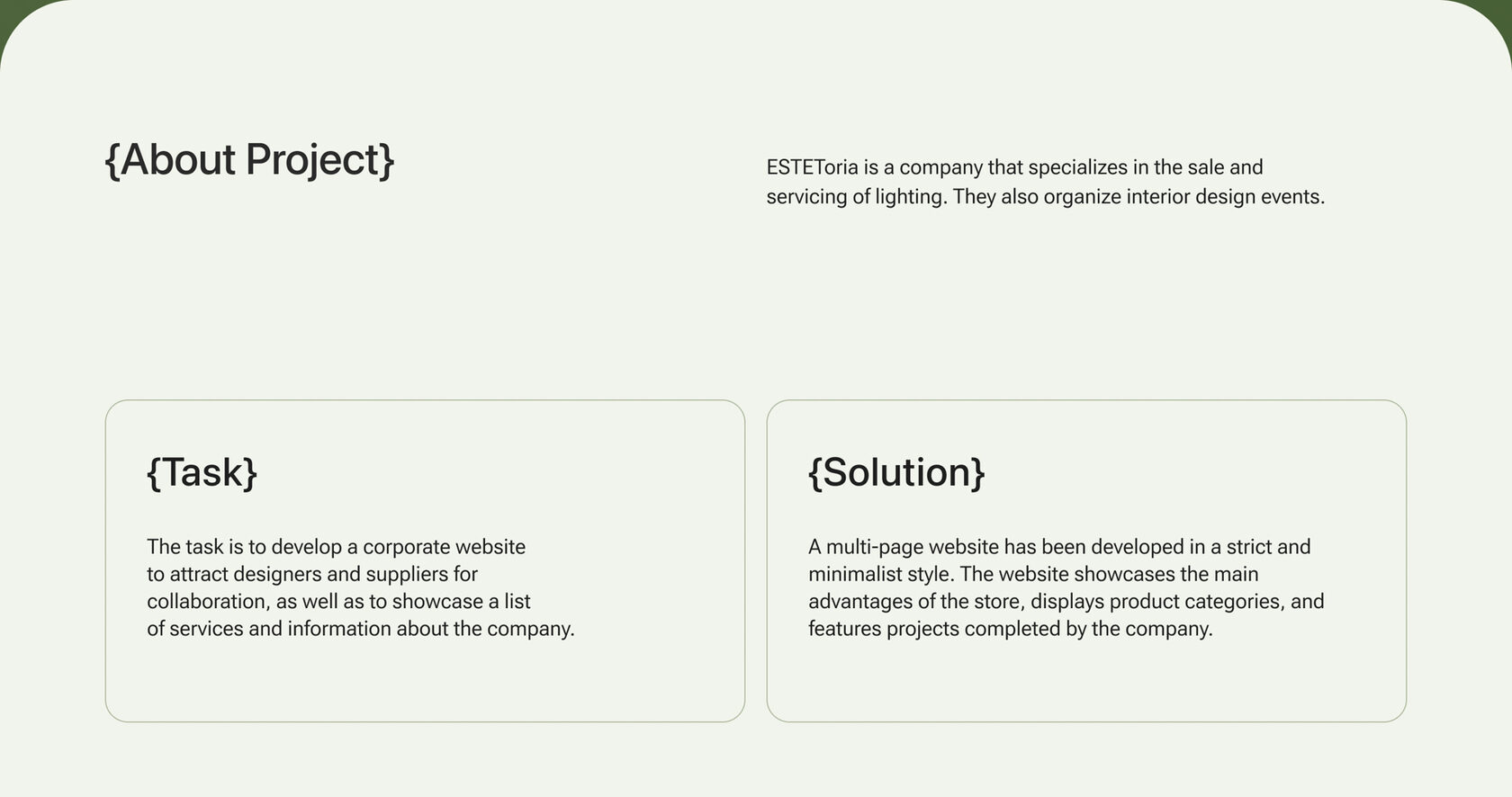
Task: Click the {About Project} heading
Action: [249, 160]
